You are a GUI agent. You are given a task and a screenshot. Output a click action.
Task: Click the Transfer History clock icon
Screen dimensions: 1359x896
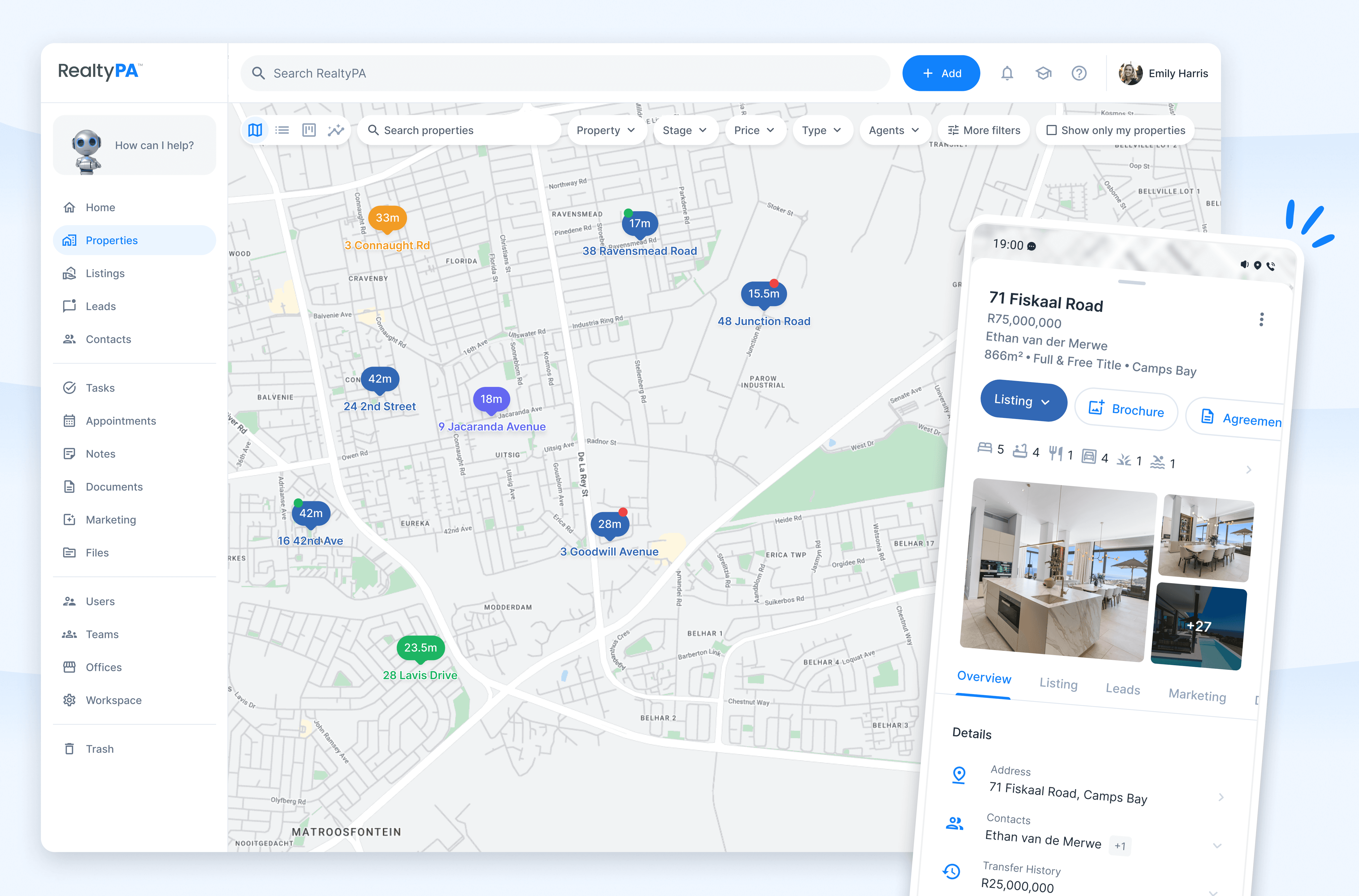point(951,871)
